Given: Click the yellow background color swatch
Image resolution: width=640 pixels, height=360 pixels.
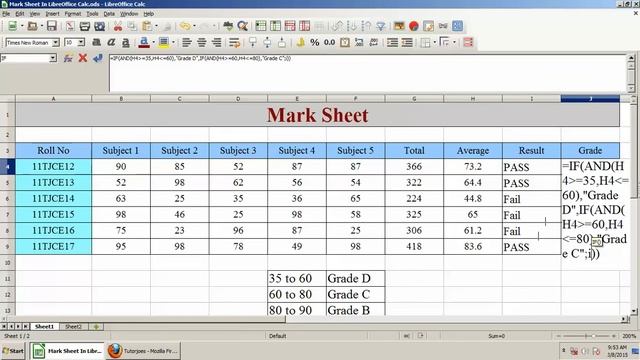Looking at the screenshot, I should 164,42.
